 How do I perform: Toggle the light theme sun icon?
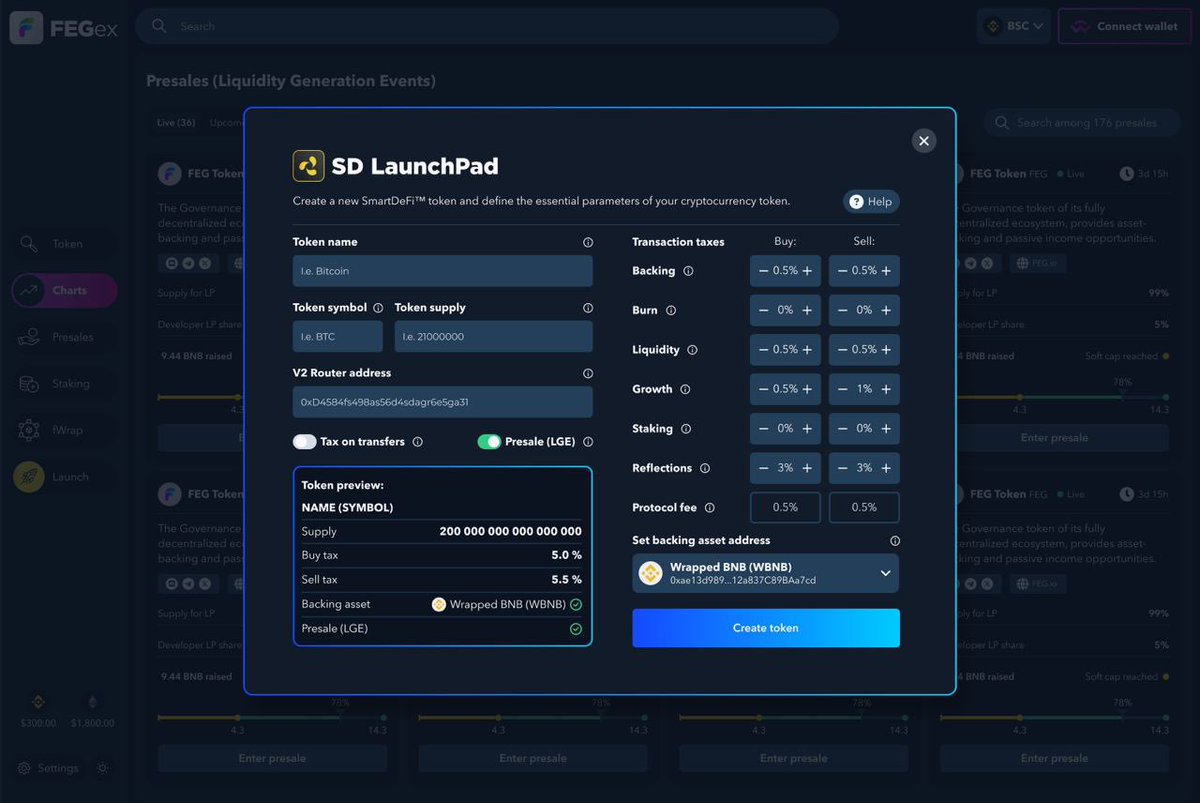click(x=102, y=768)
